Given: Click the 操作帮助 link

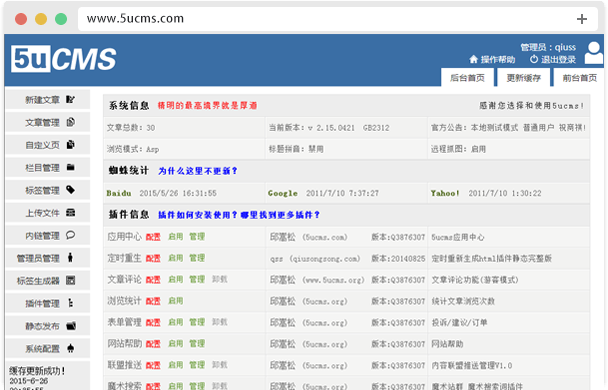Looking at the screenshot, I should coord(498,60).
